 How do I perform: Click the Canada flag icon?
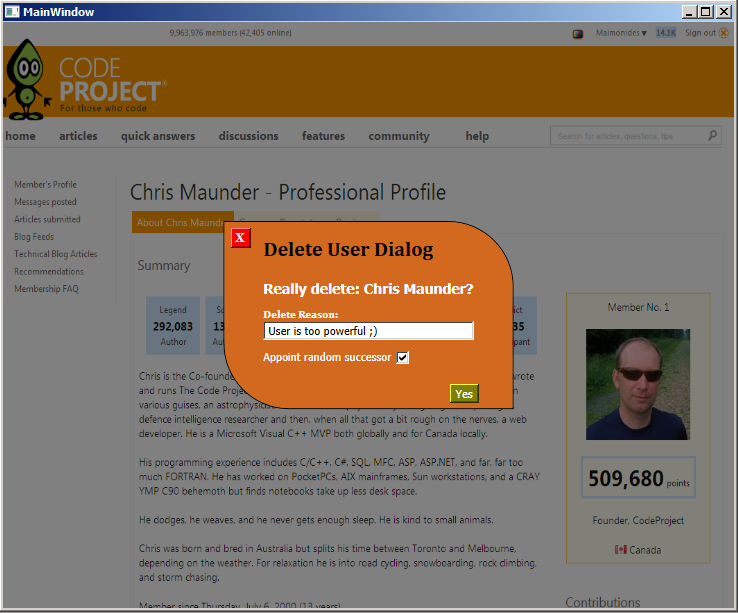point(621,549)
